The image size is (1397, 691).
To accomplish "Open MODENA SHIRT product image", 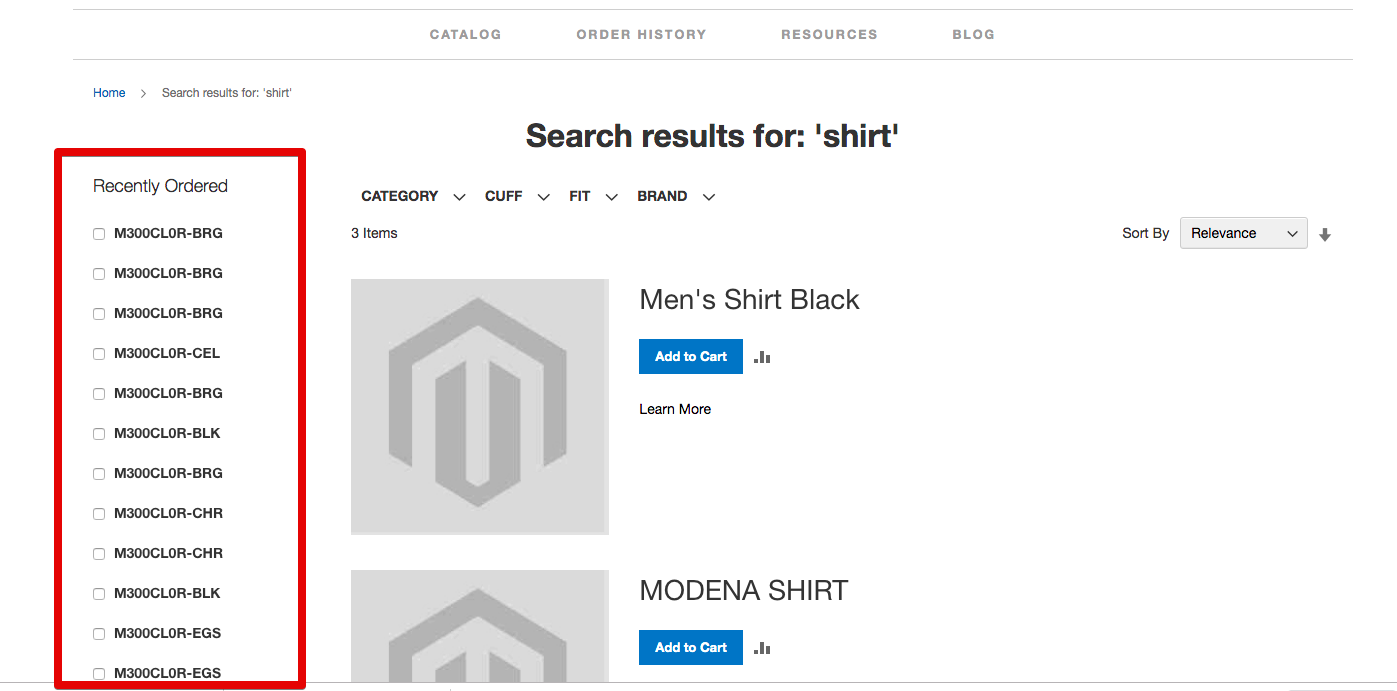I will click(x=480, y=628).
